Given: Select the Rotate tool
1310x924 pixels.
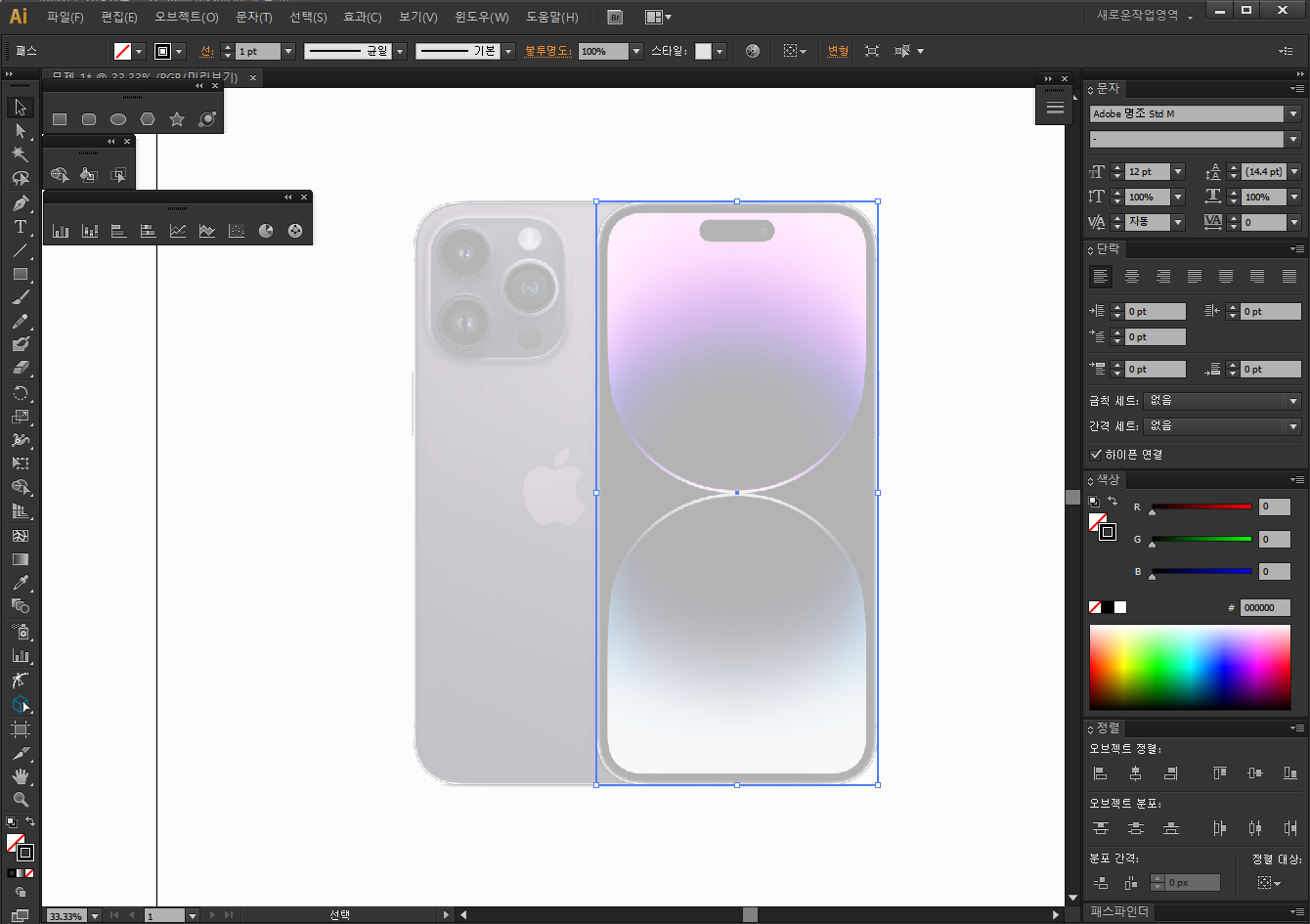Looking at the screenshot, I should pyautogui.click(x=21, y=393).
